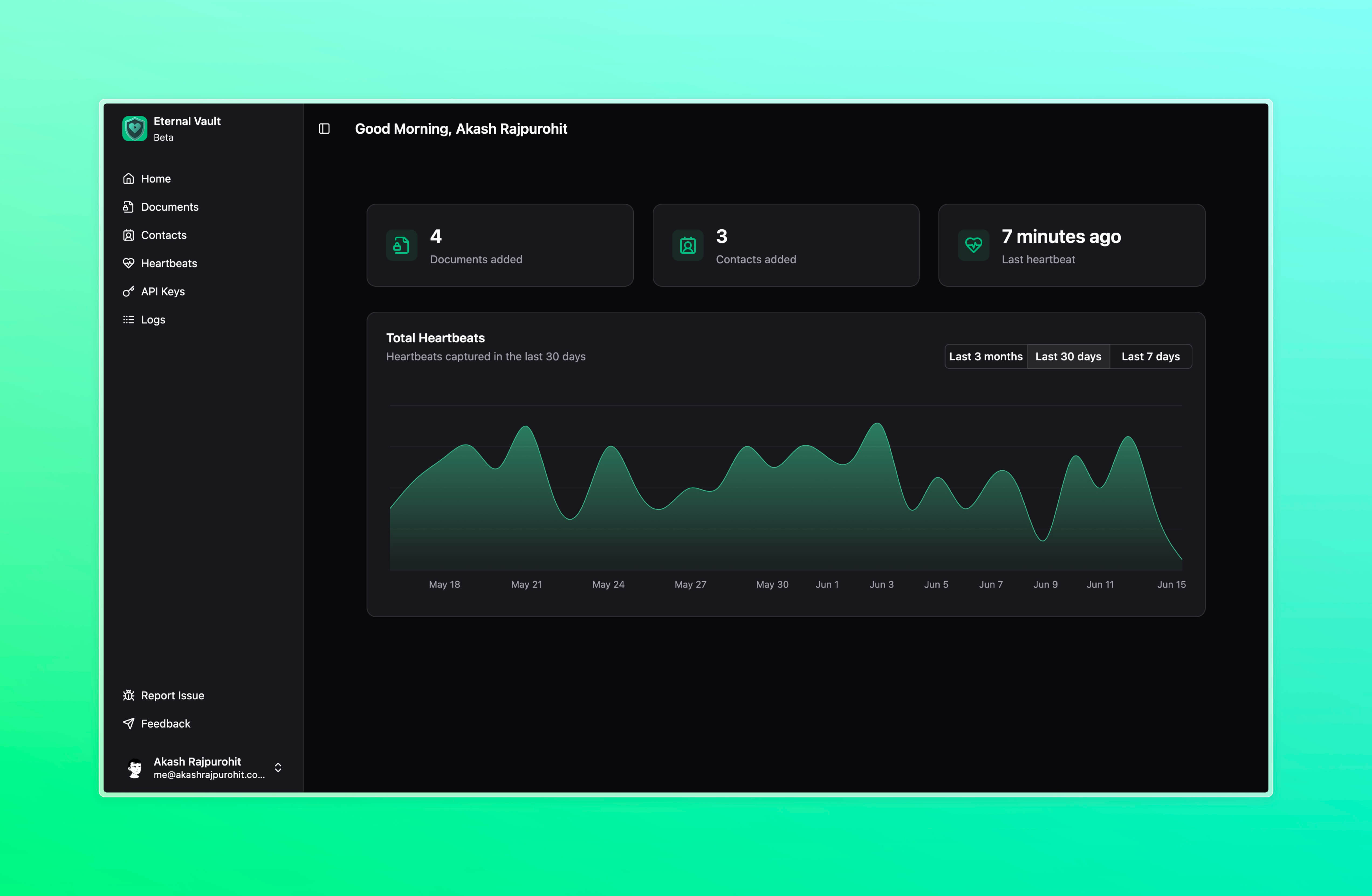Click the API Keys key icon

pos(129,292)
